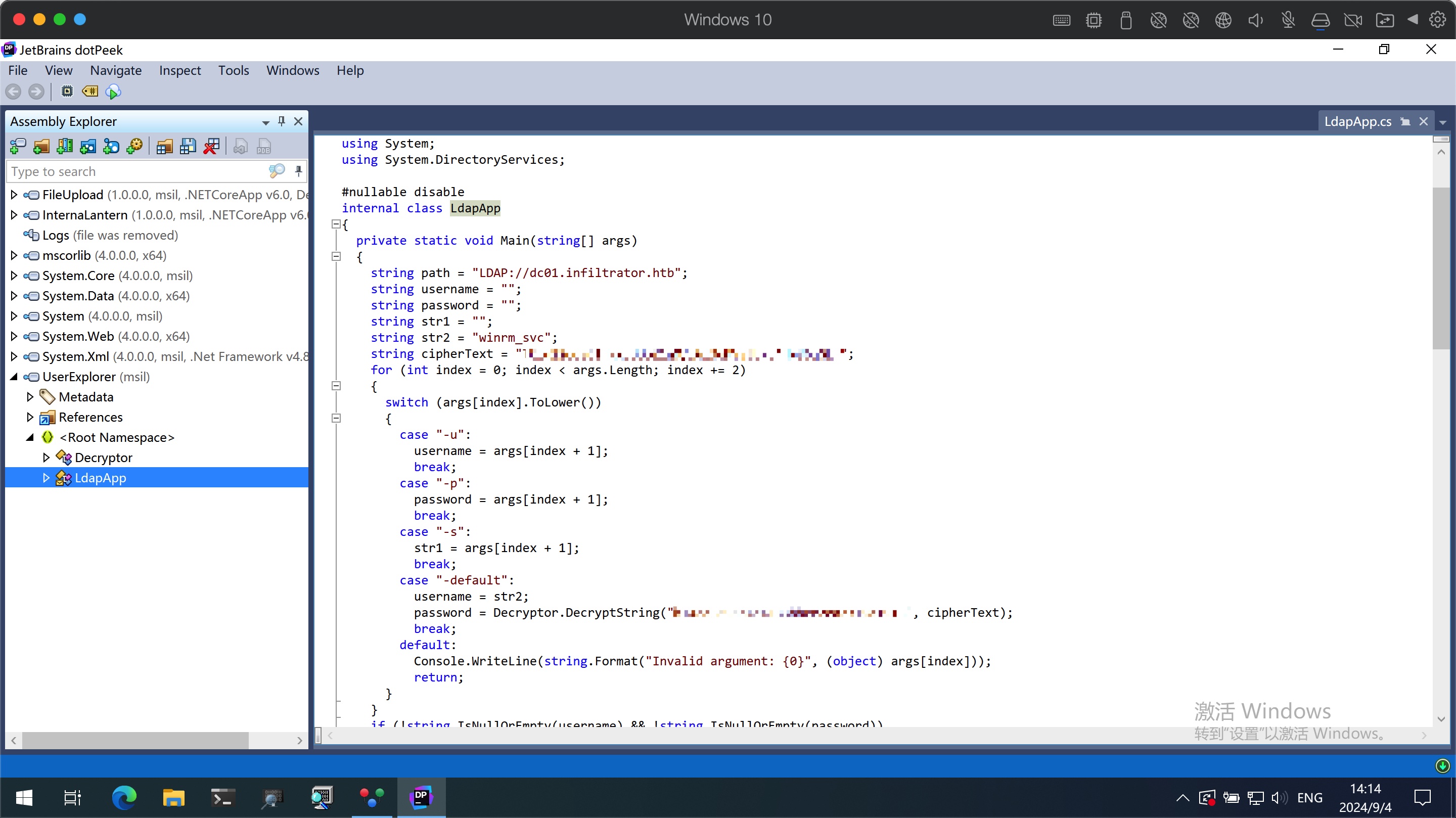Click the open from NuGet packages icon

coord(111,147)
